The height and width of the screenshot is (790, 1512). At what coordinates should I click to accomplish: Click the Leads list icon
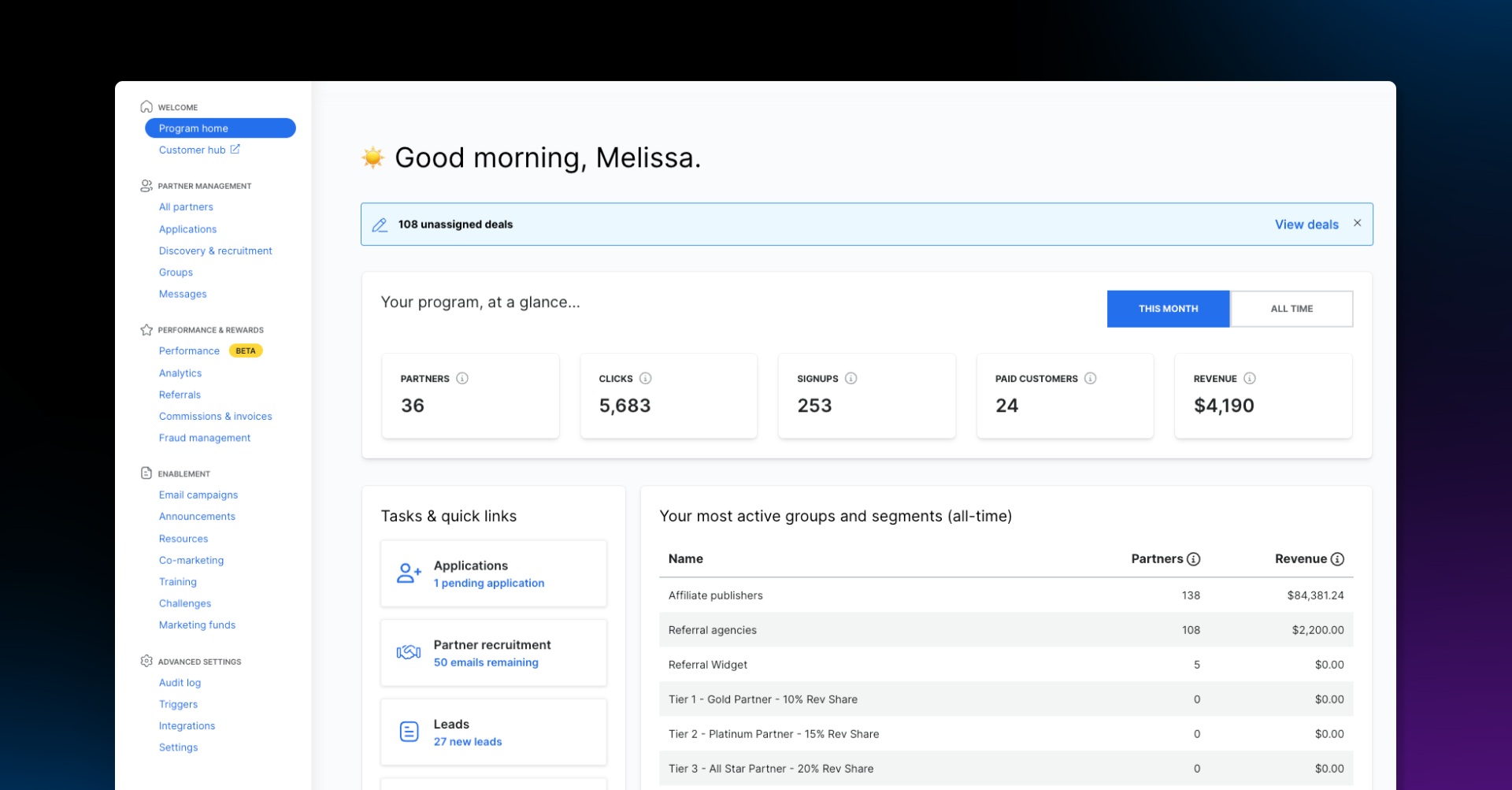[409, 732]
